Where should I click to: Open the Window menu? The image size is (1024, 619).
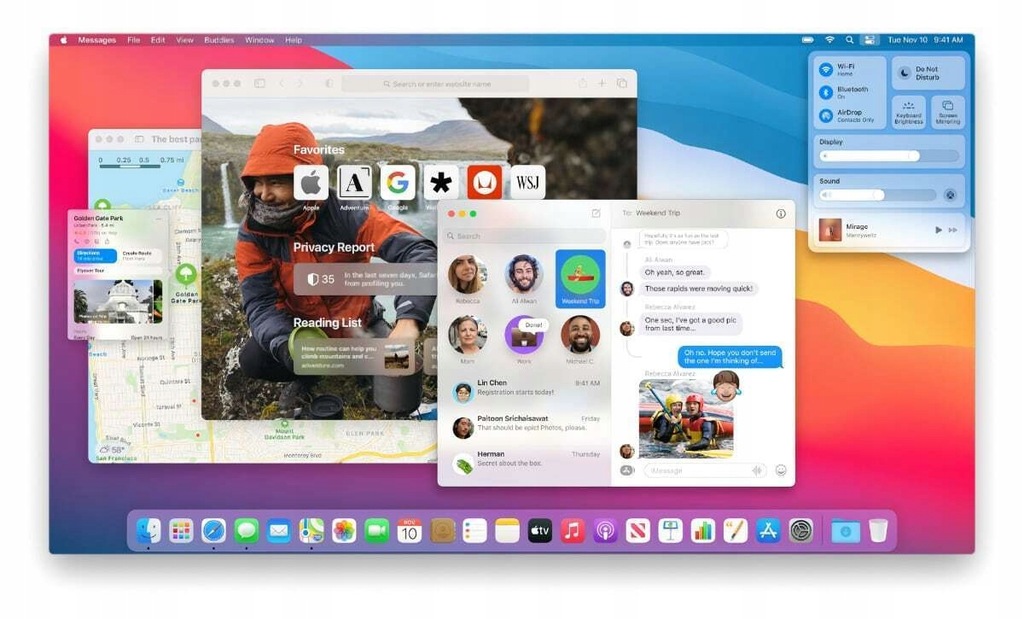point(259,40)
